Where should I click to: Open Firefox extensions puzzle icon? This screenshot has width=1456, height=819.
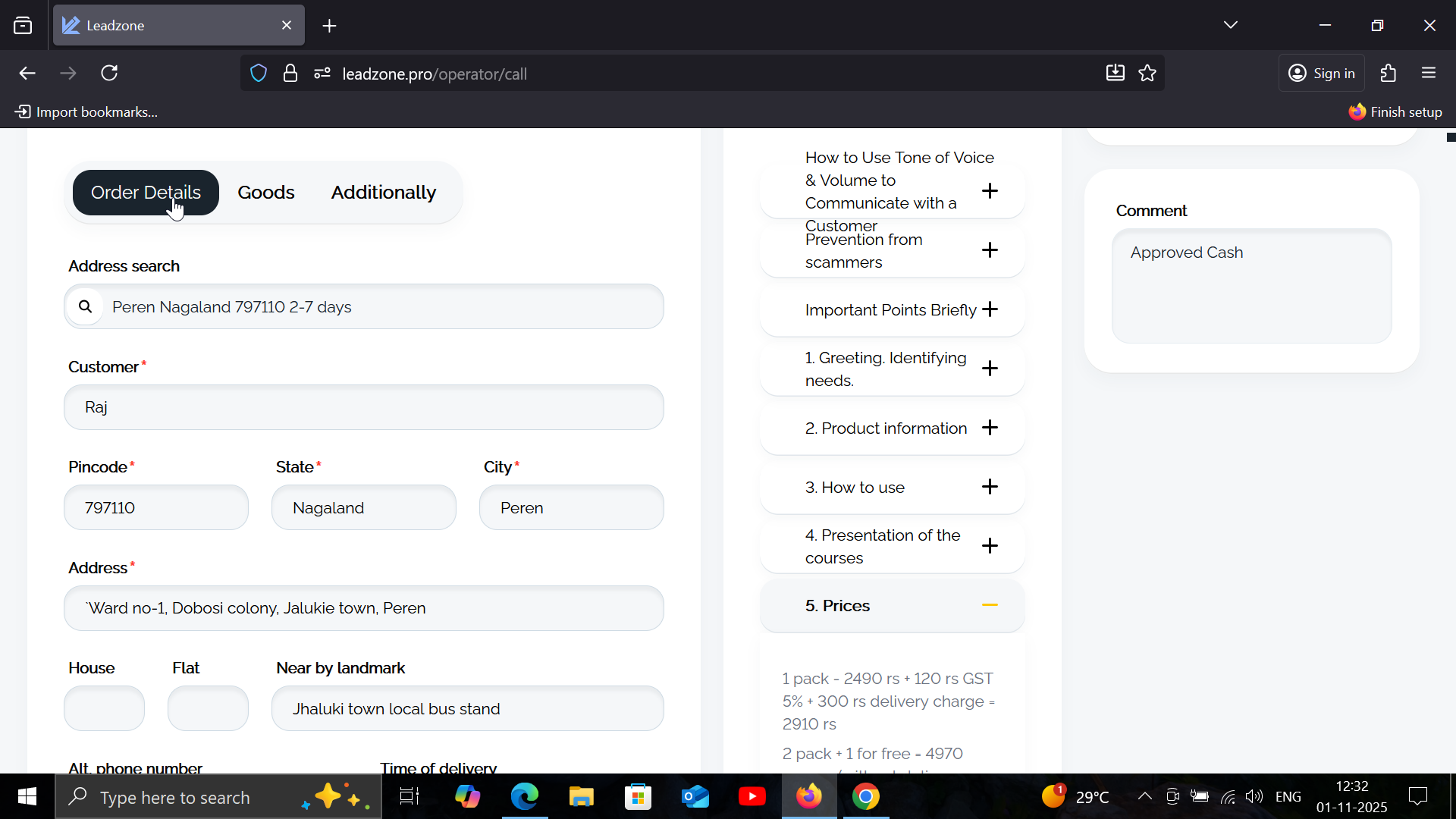1389,74
